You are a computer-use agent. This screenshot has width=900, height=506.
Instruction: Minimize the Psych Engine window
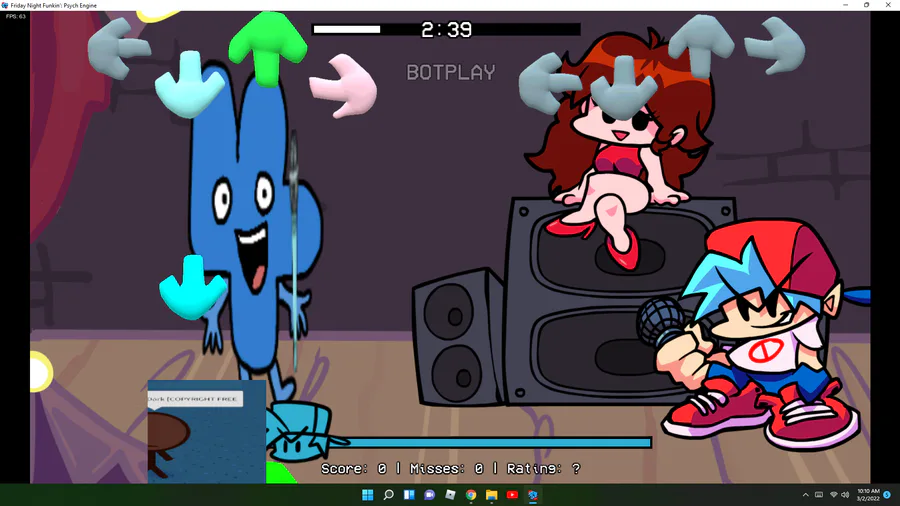tap(845, 5)
